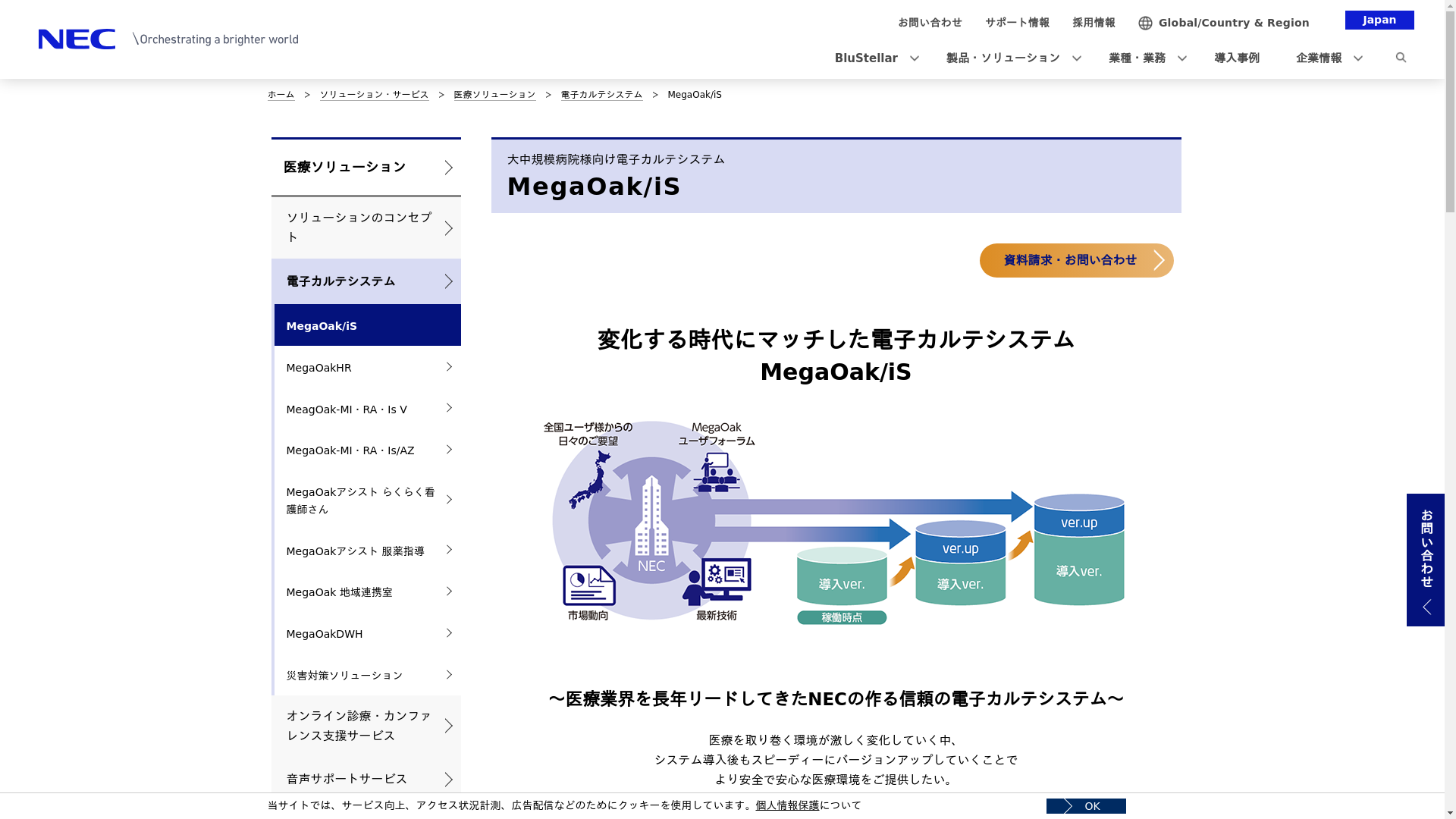Click arrow beside MegaOakアシスト 服薬指導
1456x819 pixels.
click(x=449, y=550)
